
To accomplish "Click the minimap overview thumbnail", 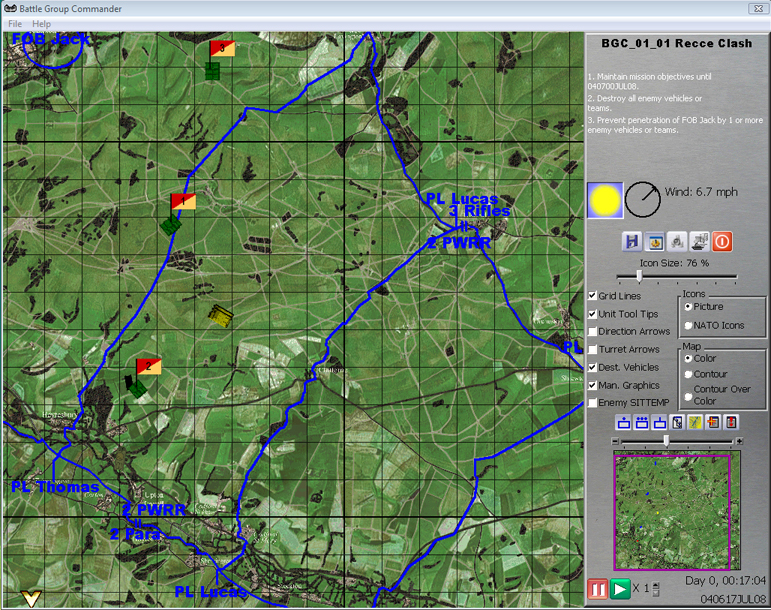I will click(676, 510).
